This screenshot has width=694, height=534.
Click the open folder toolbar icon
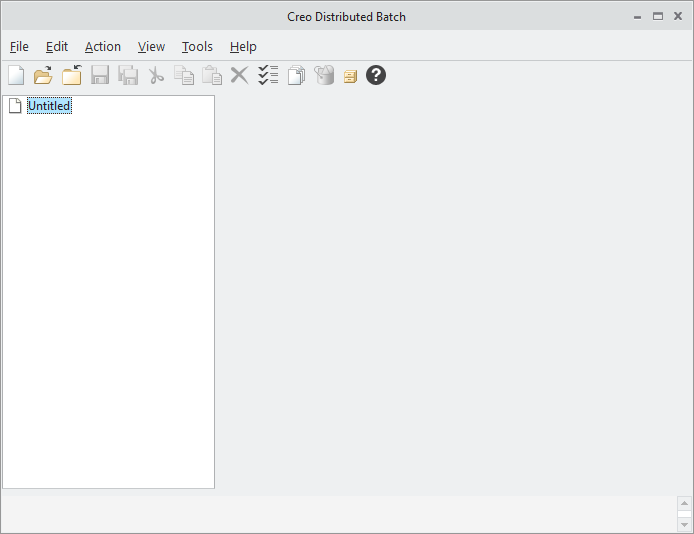pos(43,75)
